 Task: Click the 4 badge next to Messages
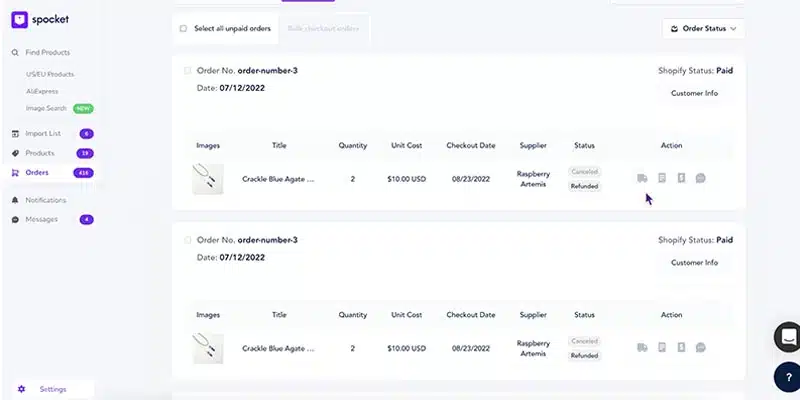[x=87, y=220]
